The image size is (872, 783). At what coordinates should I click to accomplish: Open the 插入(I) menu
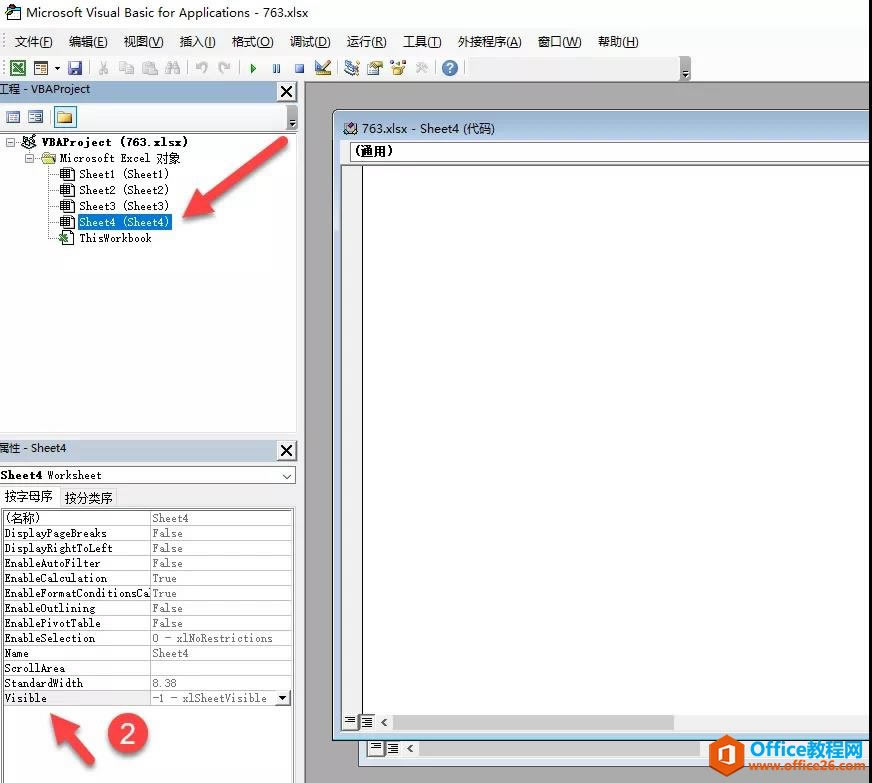point(197,42)
